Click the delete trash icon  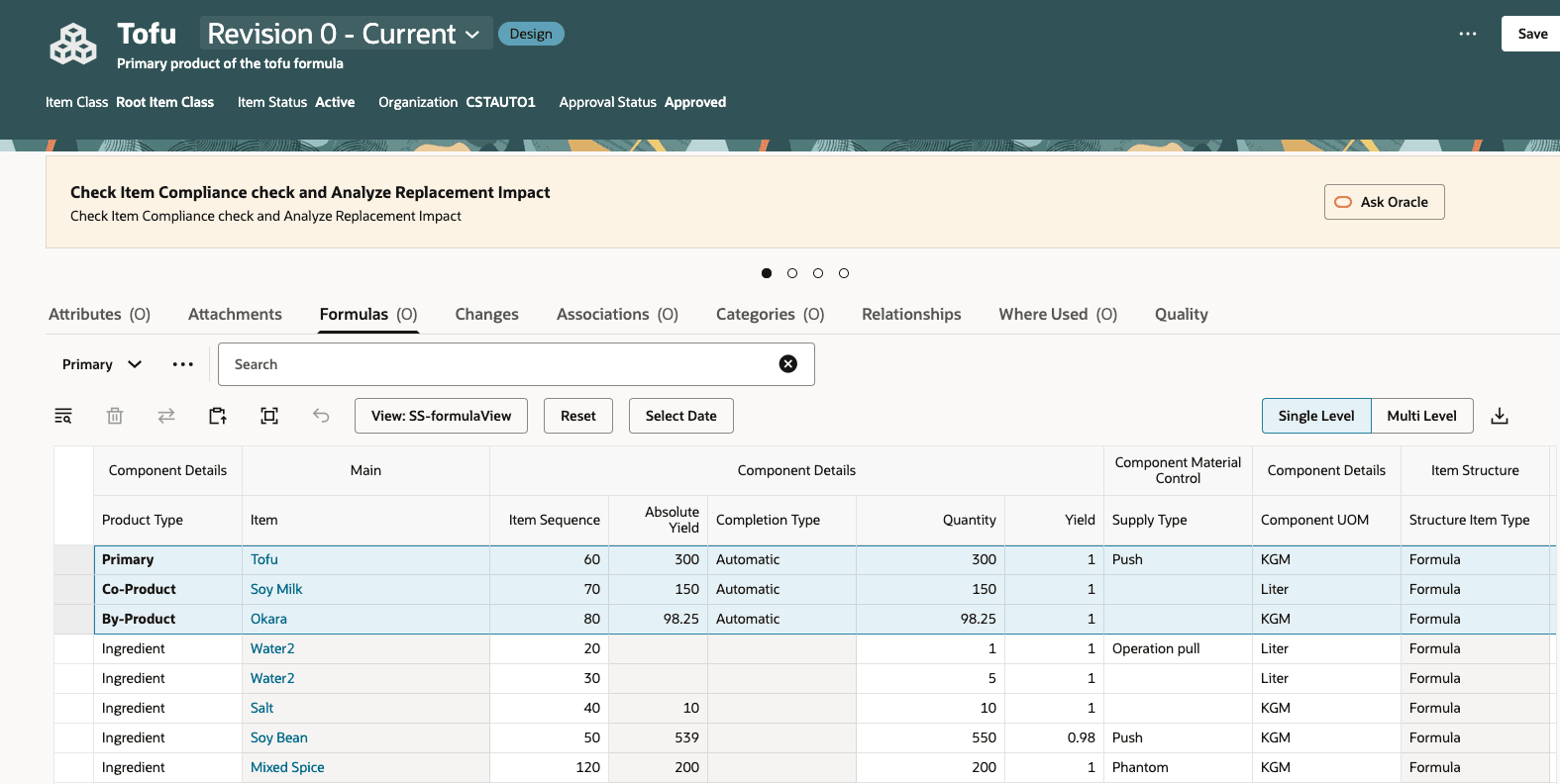[x=115, y=416]
